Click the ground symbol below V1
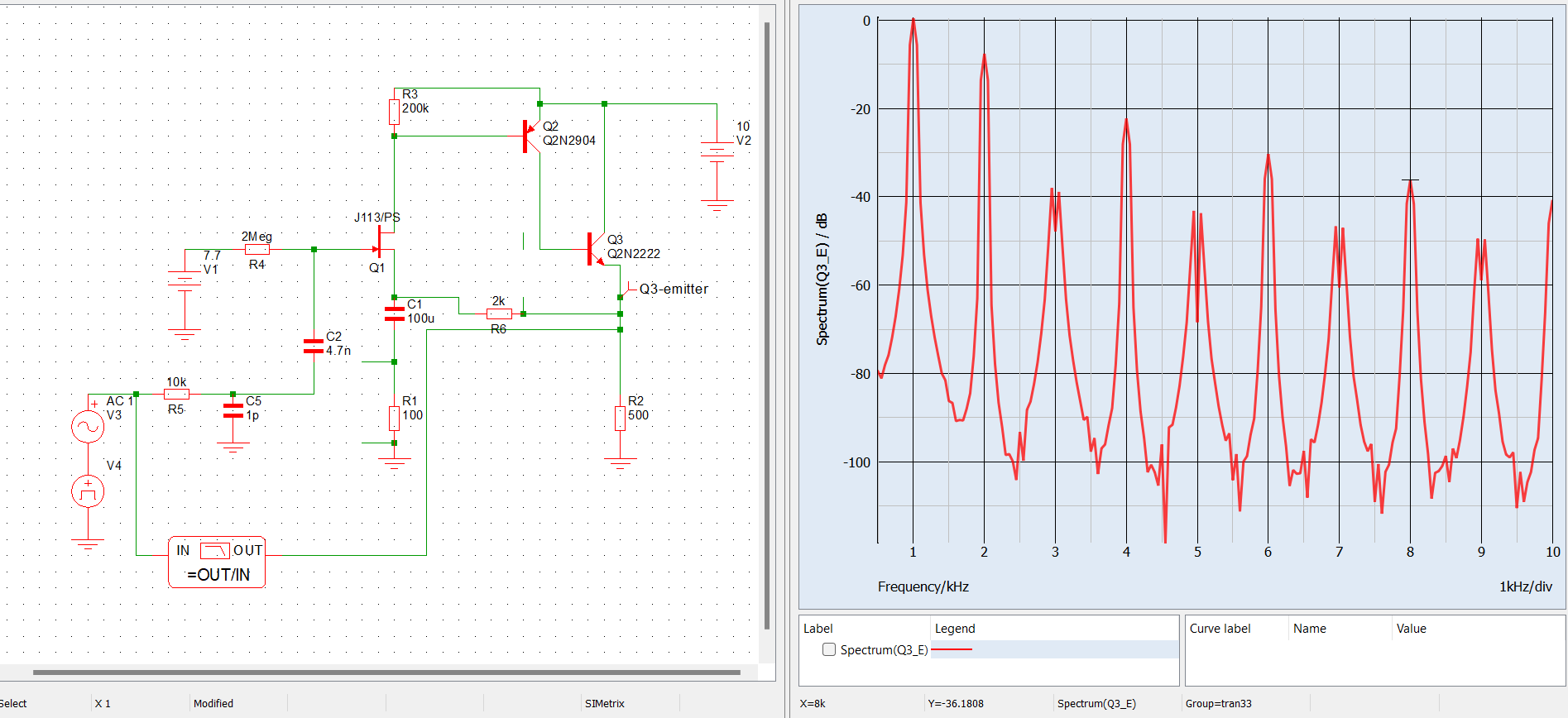This screenshot has height=718, width=1568. [x=184, y=335]
